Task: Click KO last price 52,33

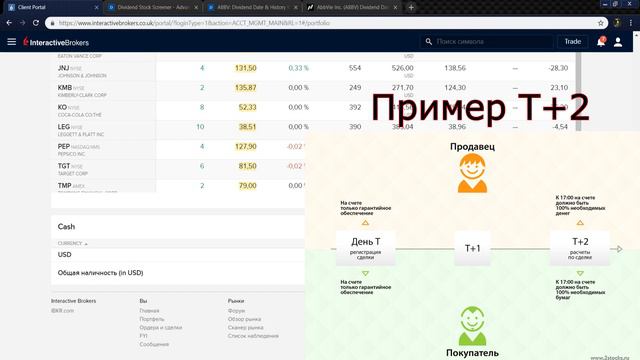Action: point(247,107)
